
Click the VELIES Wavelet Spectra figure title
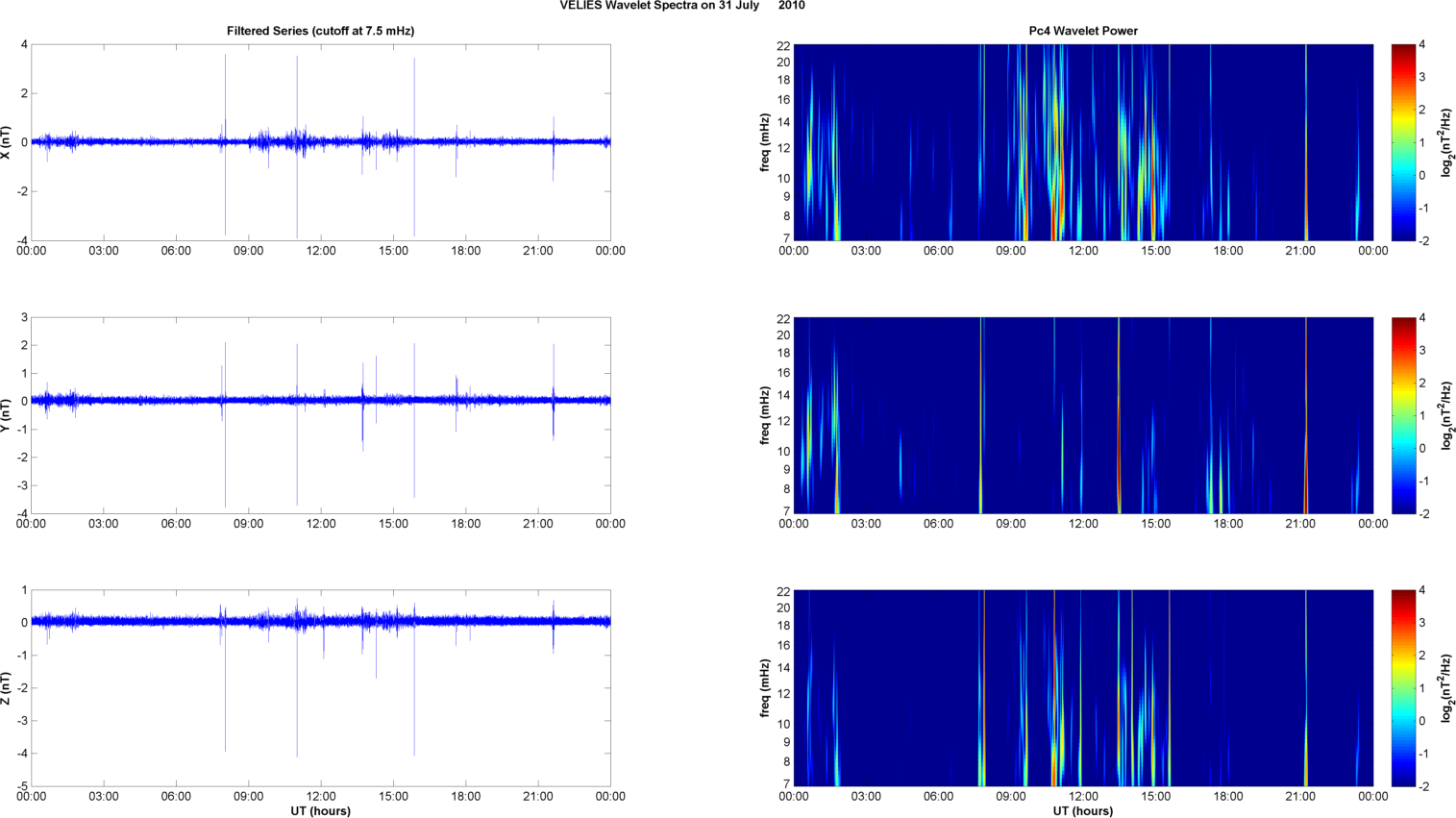coord(682,6)
